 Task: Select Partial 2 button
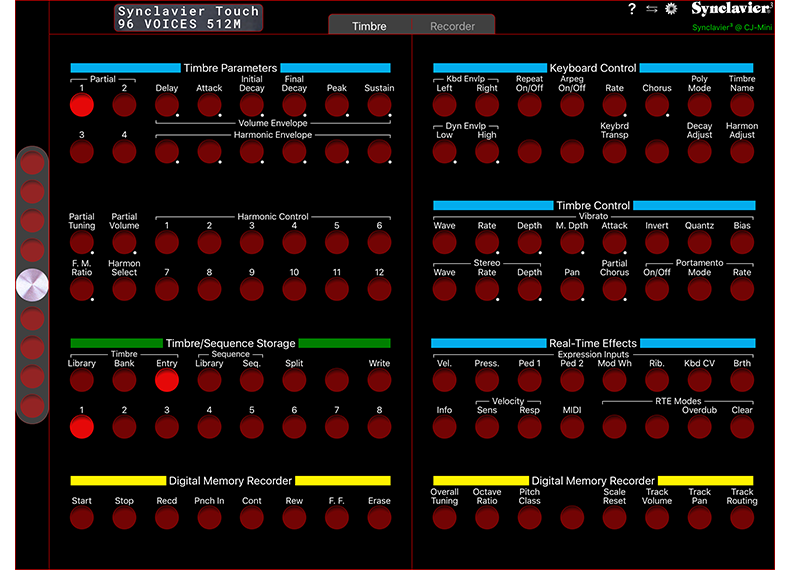124,105
